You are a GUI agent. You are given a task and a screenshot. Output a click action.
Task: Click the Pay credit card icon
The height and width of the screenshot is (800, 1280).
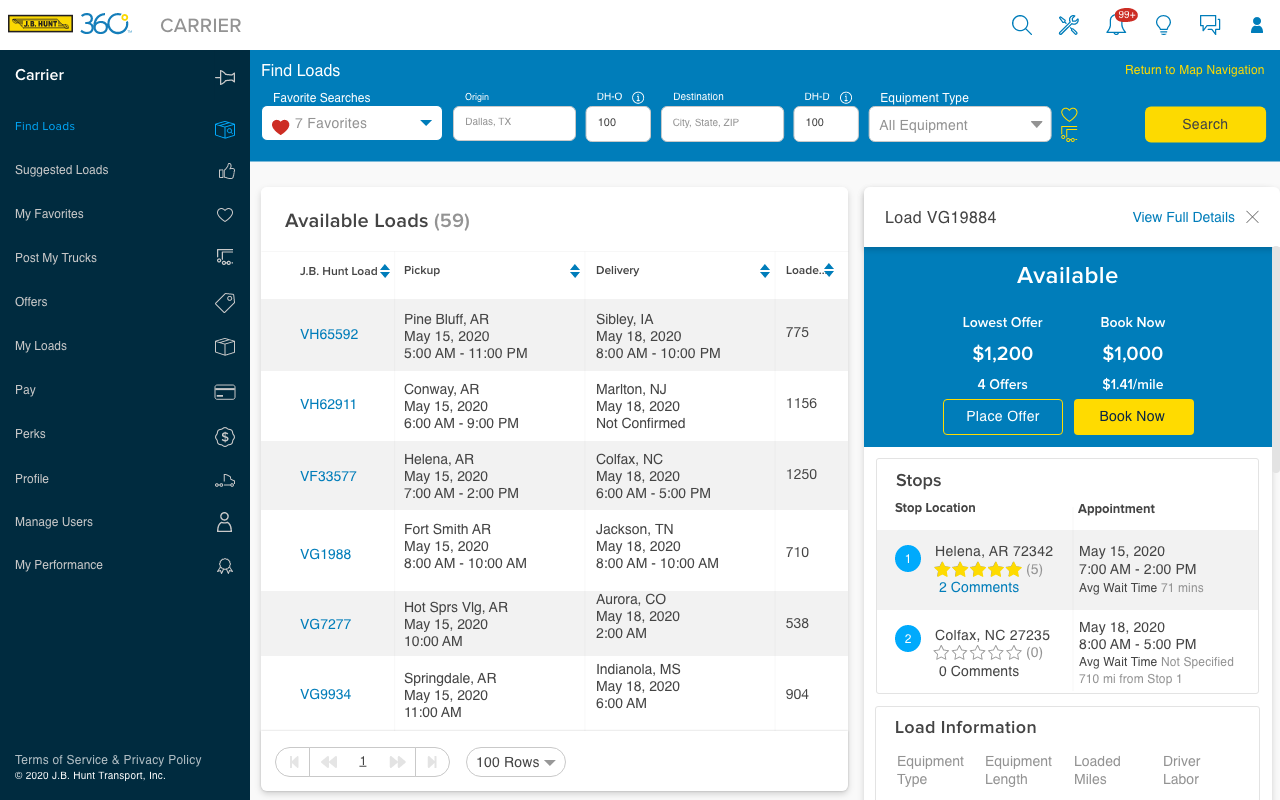[x=225, y=391]
